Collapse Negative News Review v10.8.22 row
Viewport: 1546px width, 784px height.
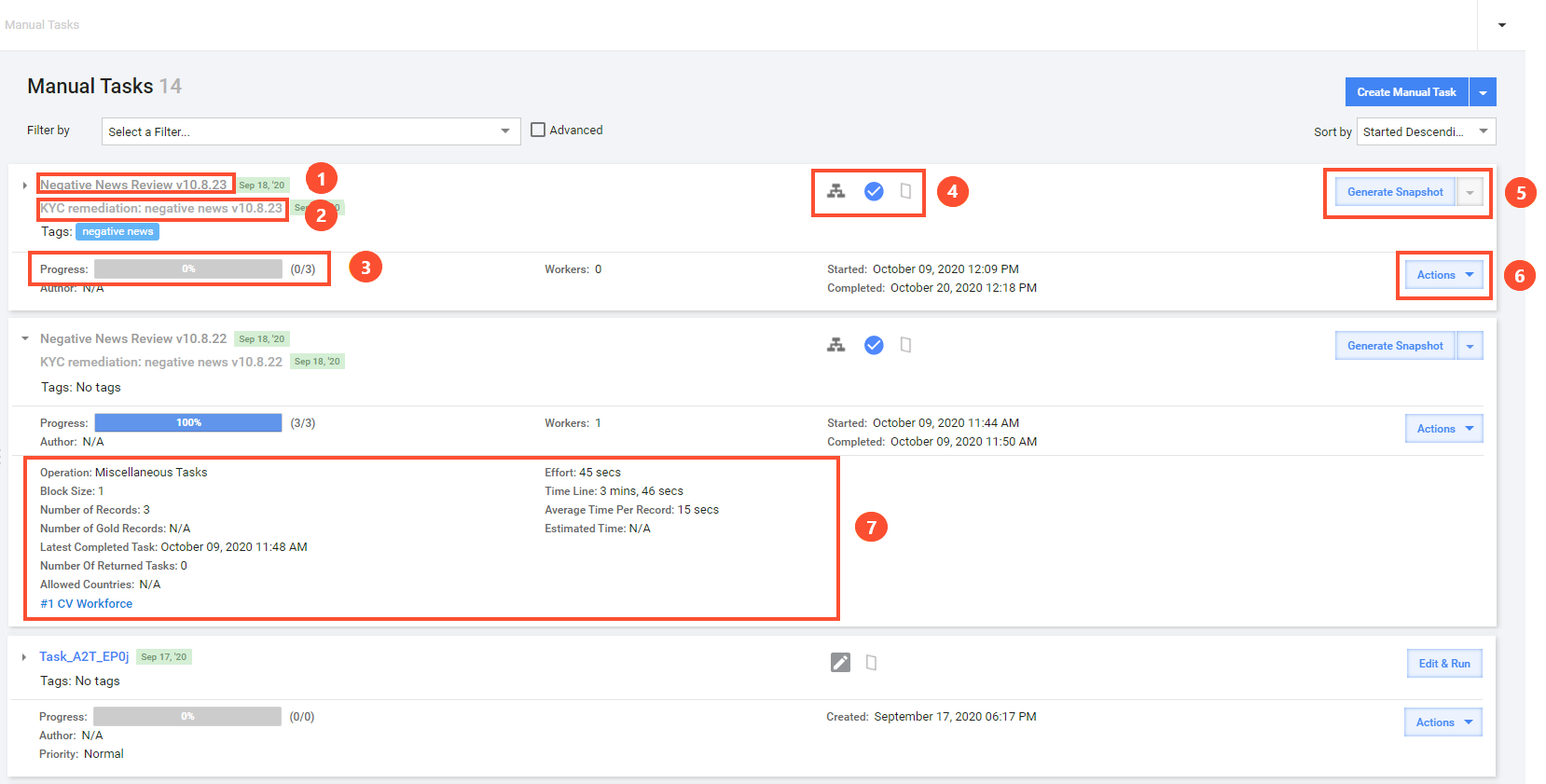tap(25, 338)
